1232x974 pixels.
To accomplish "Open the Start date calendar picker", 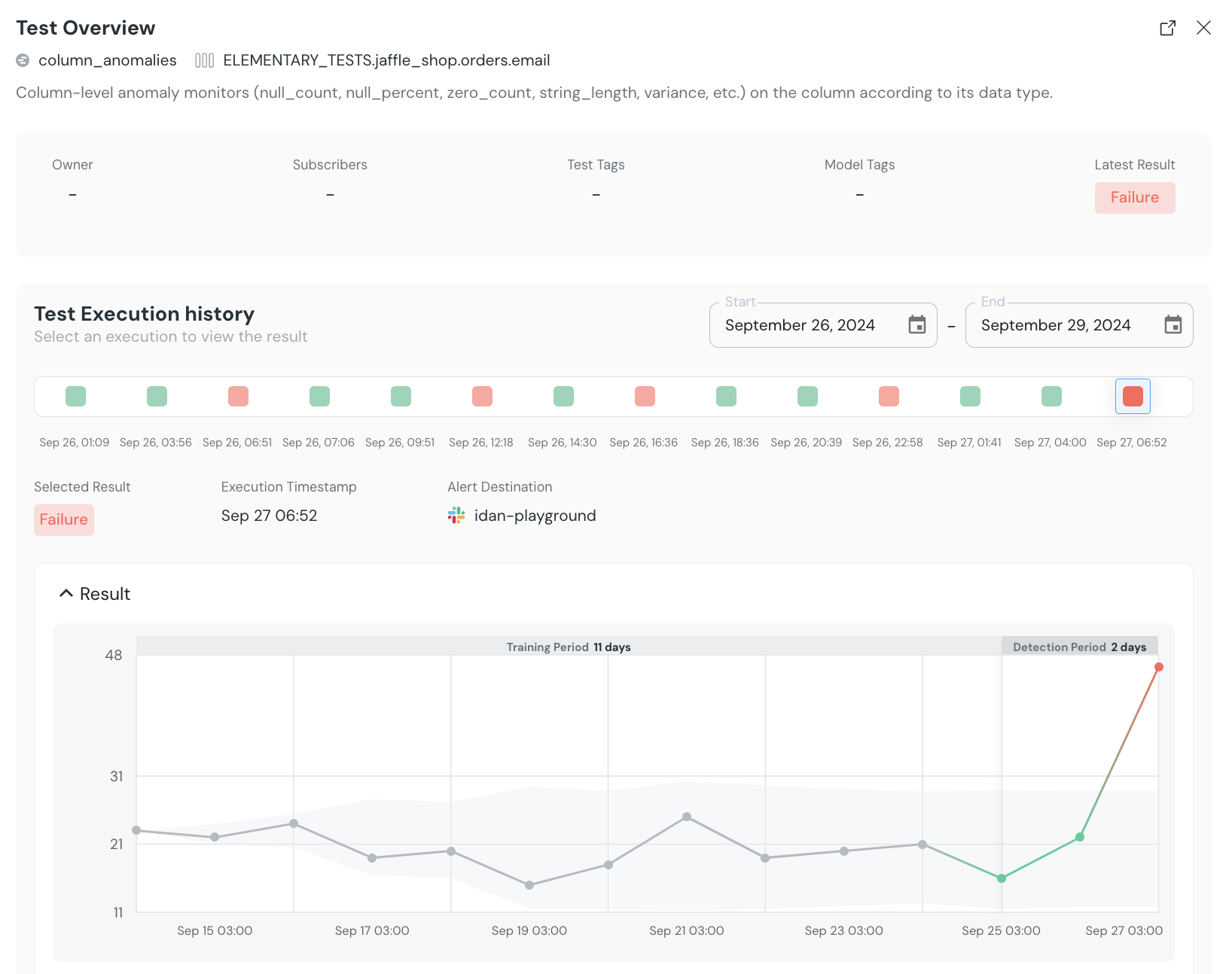I will coord(916,325).
